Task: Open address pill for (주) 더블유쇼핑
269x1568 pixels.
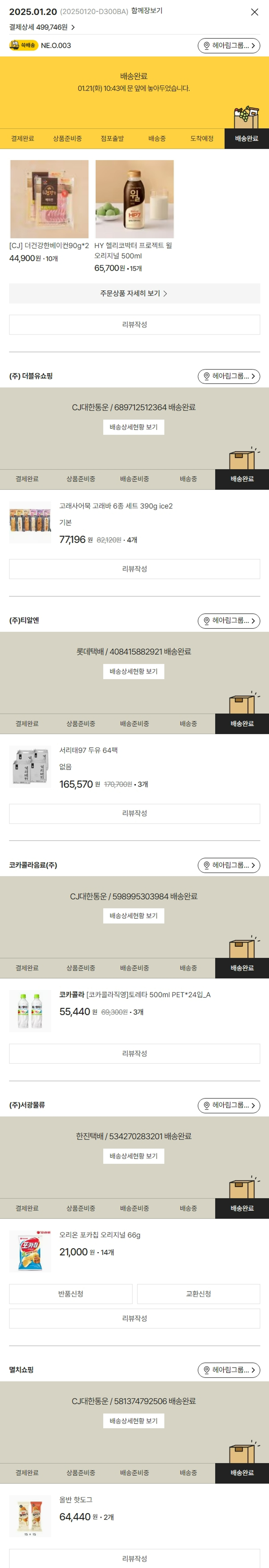Action: click(228, 376)
